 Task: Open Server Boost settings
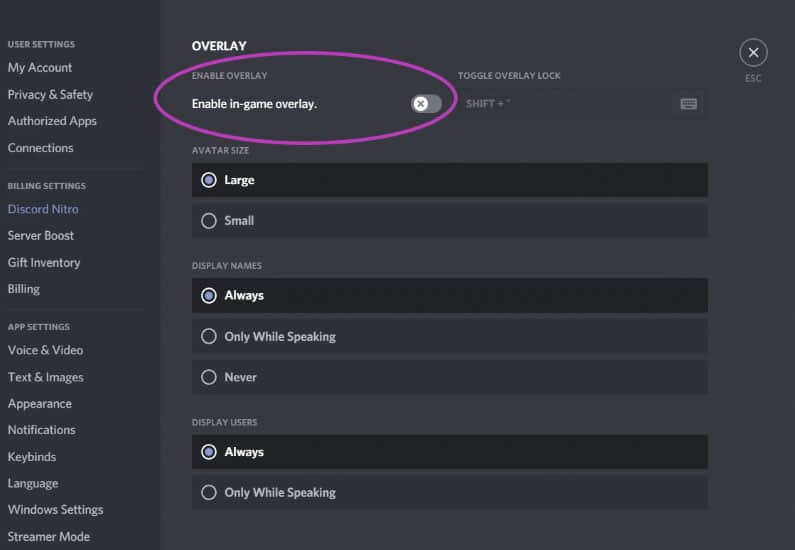[x=41, y=236]
